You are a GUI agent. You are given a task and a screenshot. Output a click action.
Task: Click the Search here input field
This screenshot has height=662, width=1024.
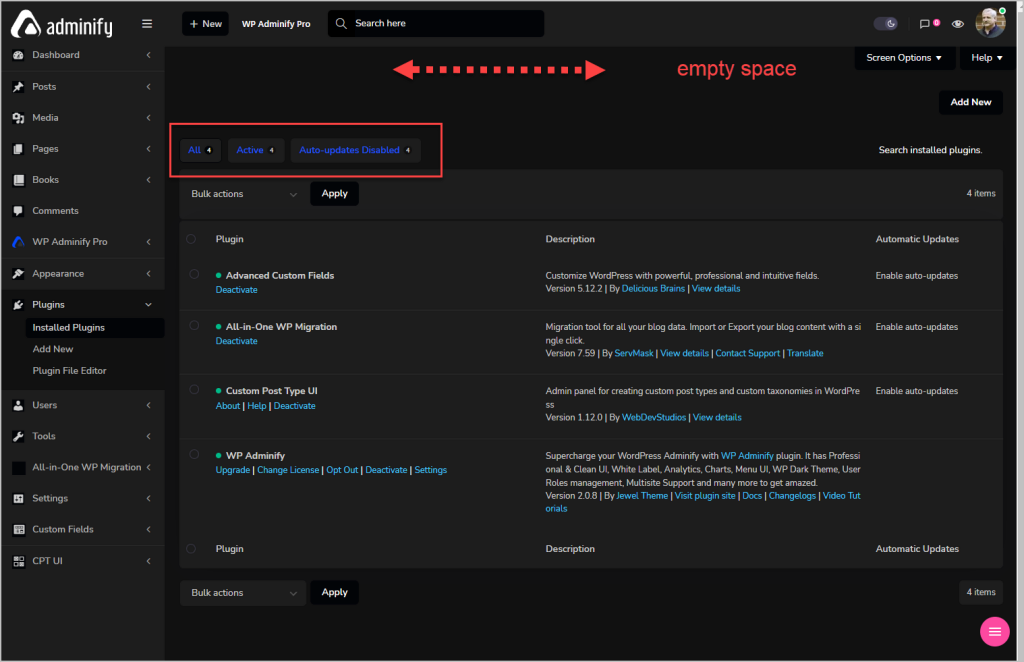pyautogui.click(x=436, y=24)
